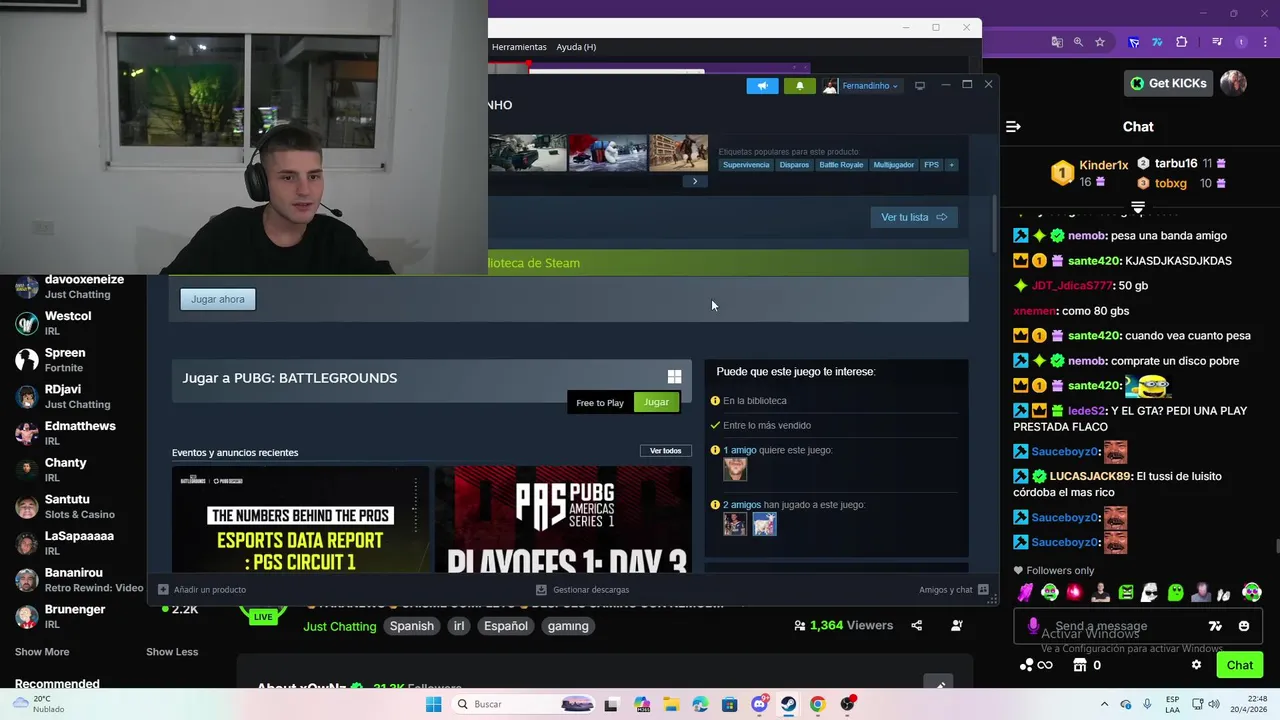Screen dimensions: 1280x720
Task: Open the emoji picker in chat
Action: (1244, 626)
